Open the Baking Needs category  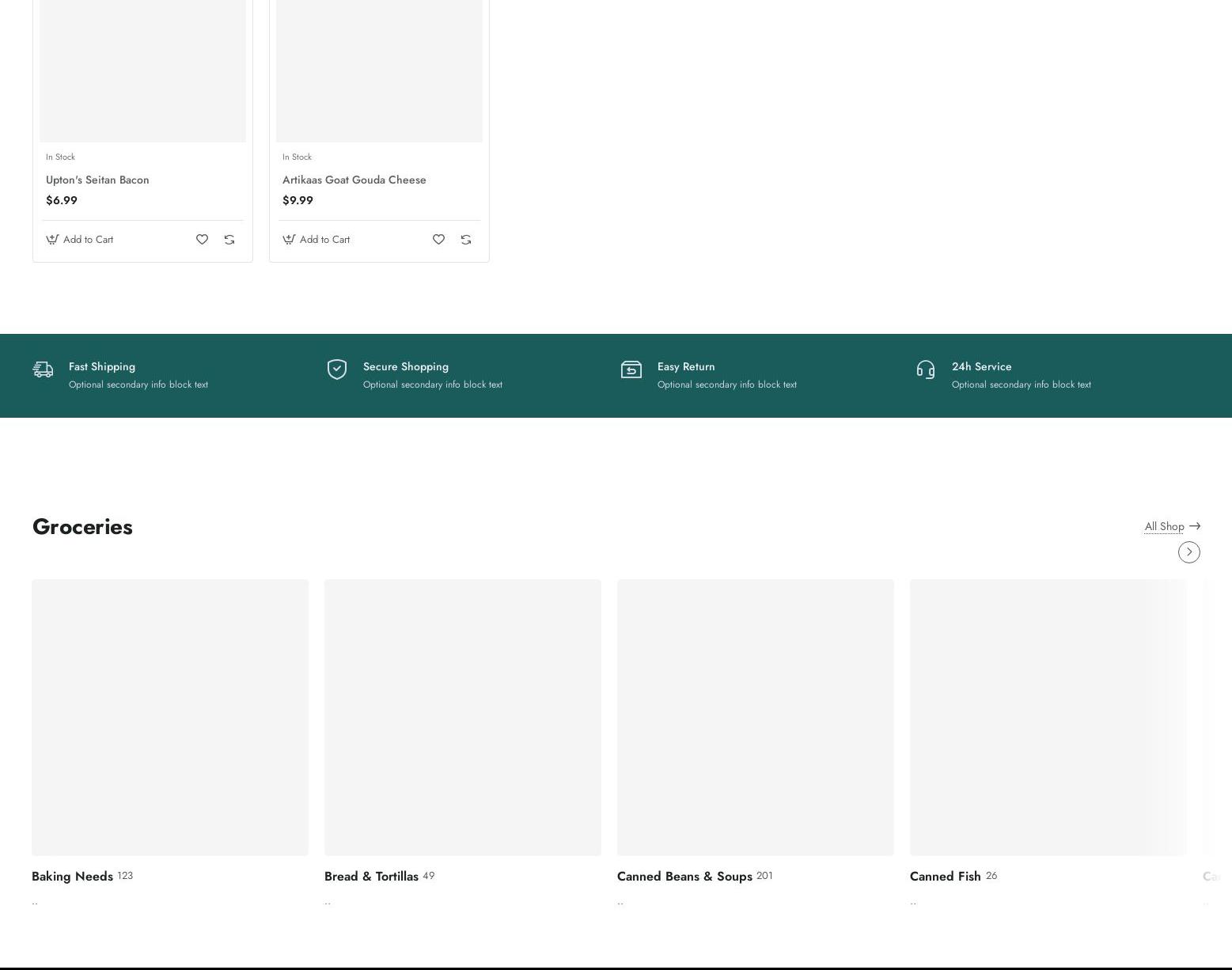(72, 876)
